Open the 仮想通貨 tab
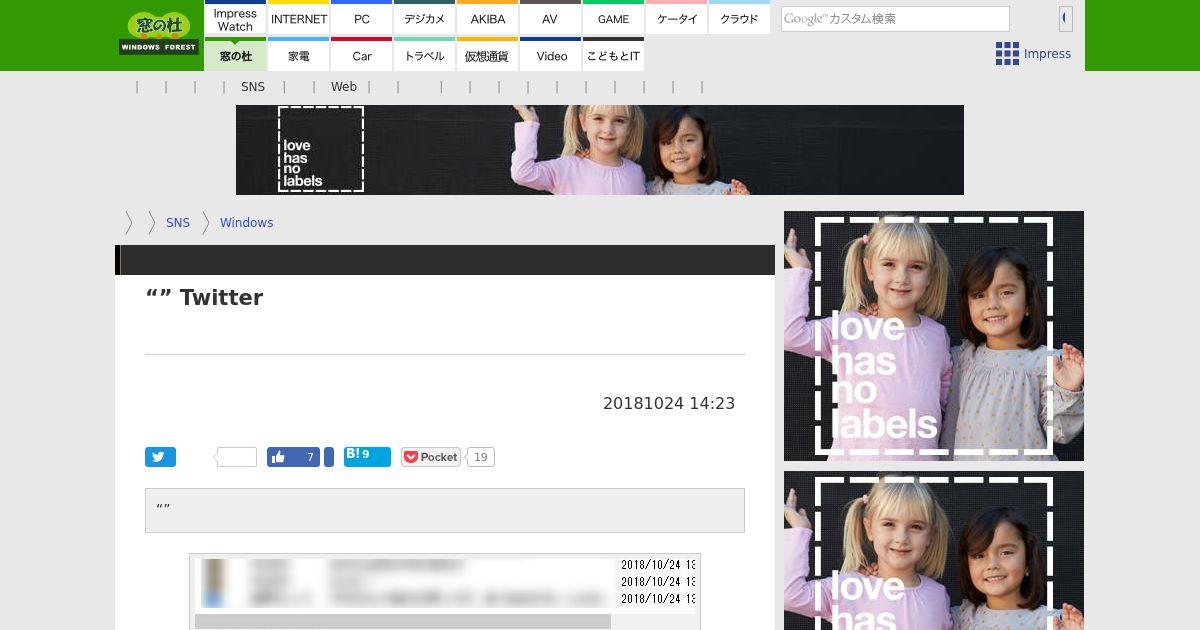This screenshot has height=630, width=1200. pos(488,55)
